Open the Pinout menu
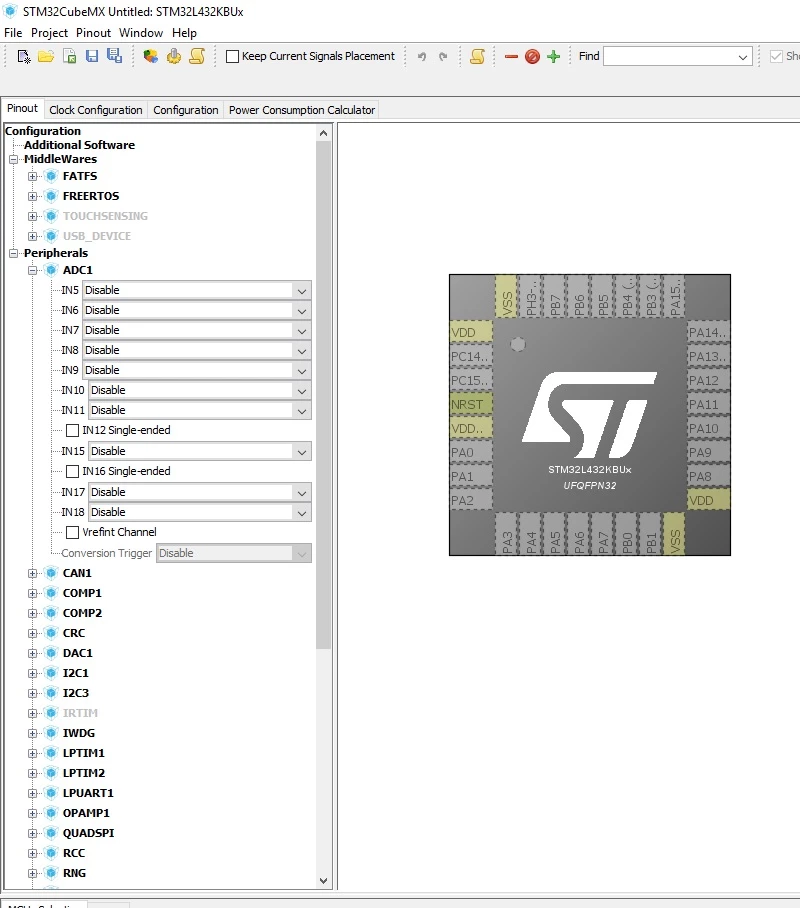This screenshot has width=800, height=908. pyautogui.click(x=93, y=33)
